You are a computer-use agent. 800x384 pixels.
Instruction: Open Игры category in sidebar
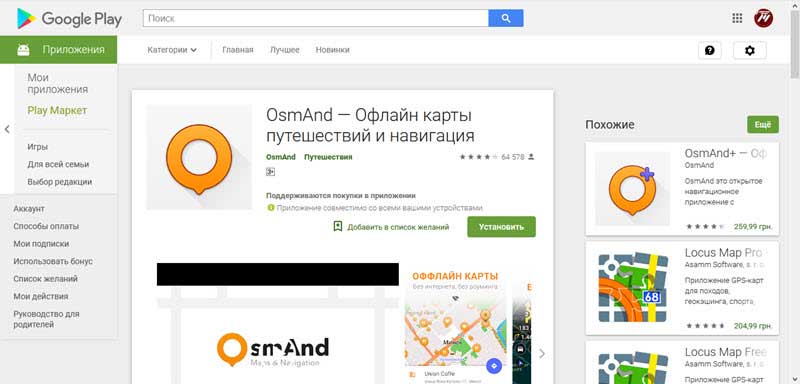[x=38, y=147]
